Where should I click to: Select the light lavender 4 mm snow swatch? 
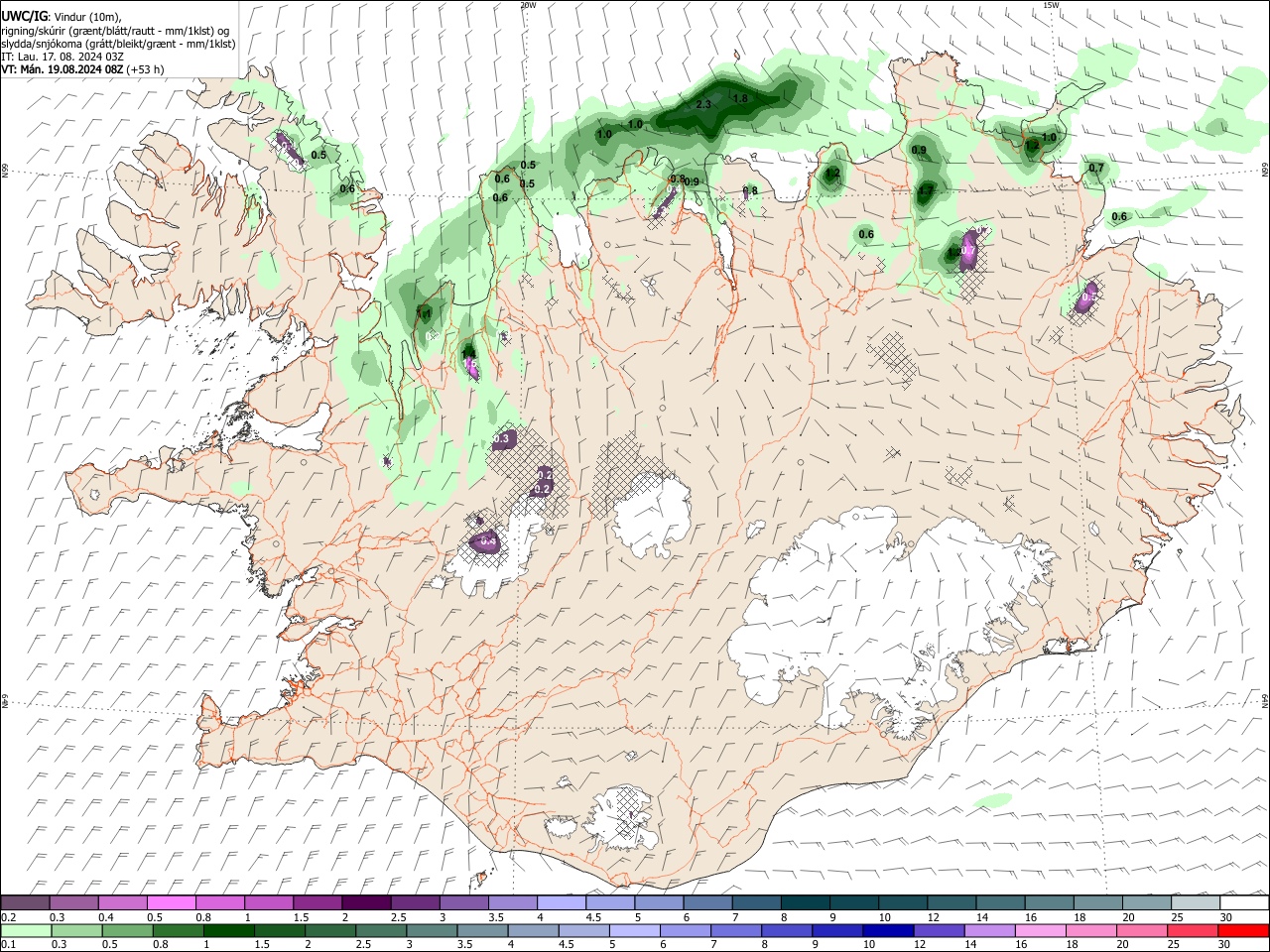pyautogui.click(x=562, y=902)
